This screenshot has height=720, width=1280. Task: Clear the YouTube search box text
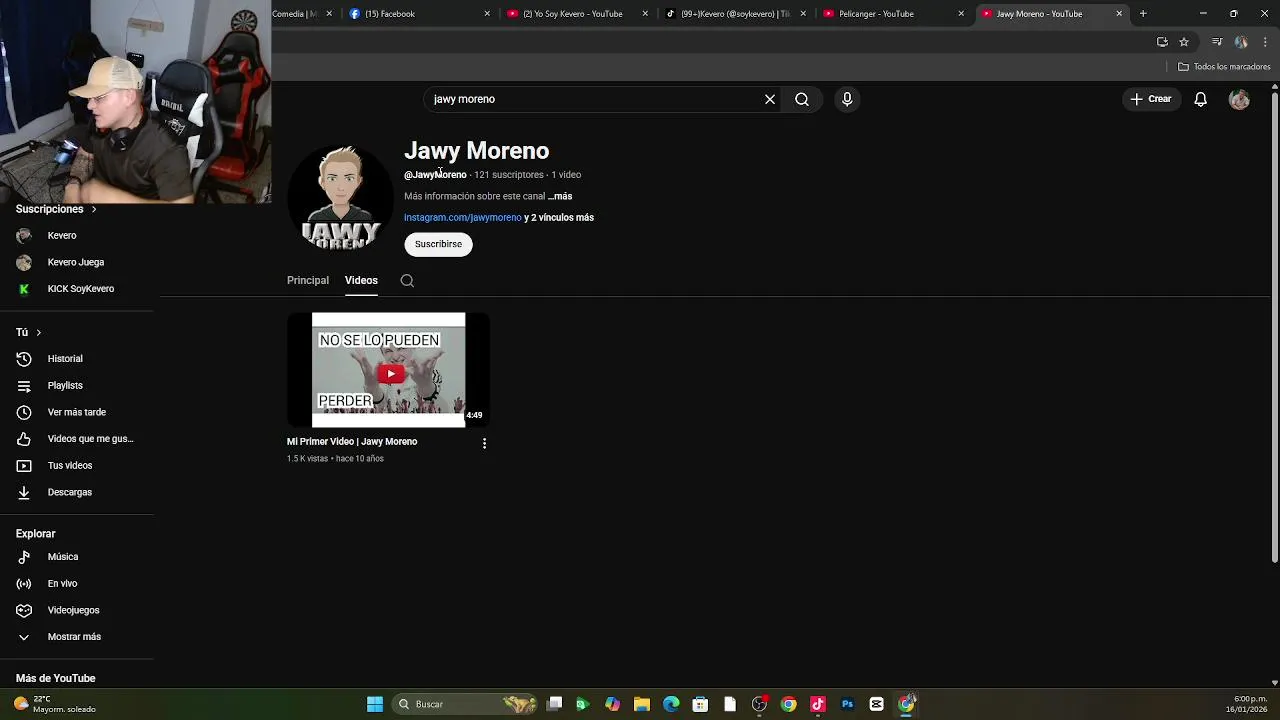[770, 99]
